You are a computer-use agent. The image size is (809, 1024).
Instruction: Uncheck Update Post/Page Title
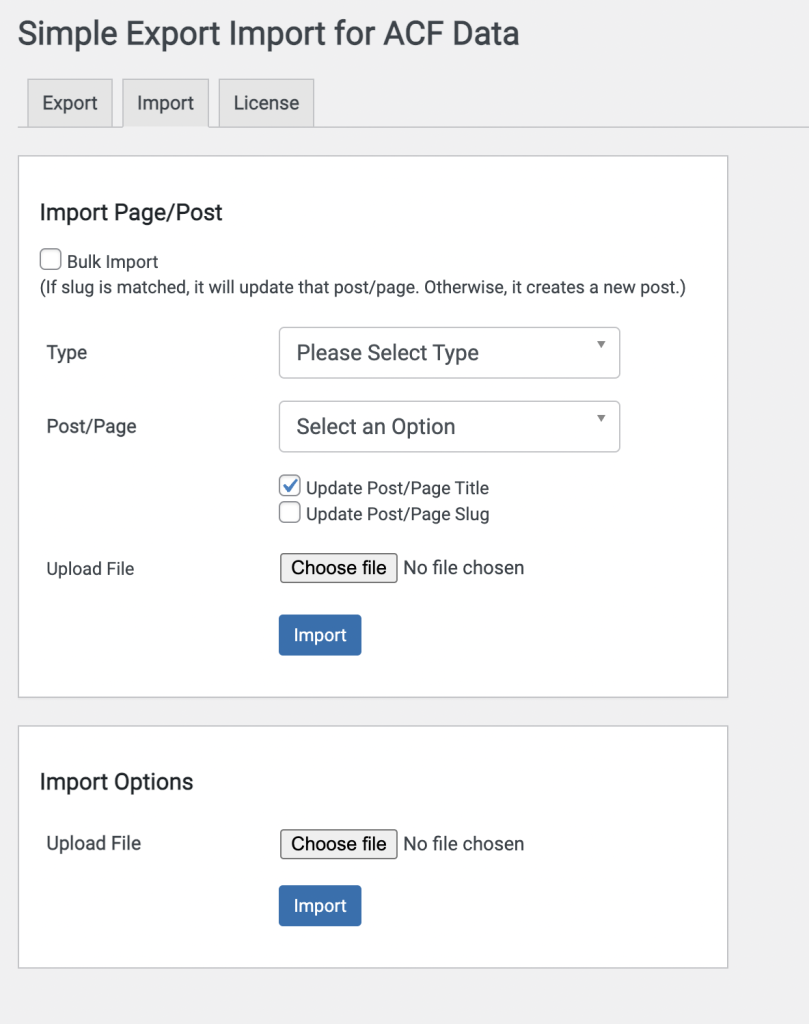[289, 485]
